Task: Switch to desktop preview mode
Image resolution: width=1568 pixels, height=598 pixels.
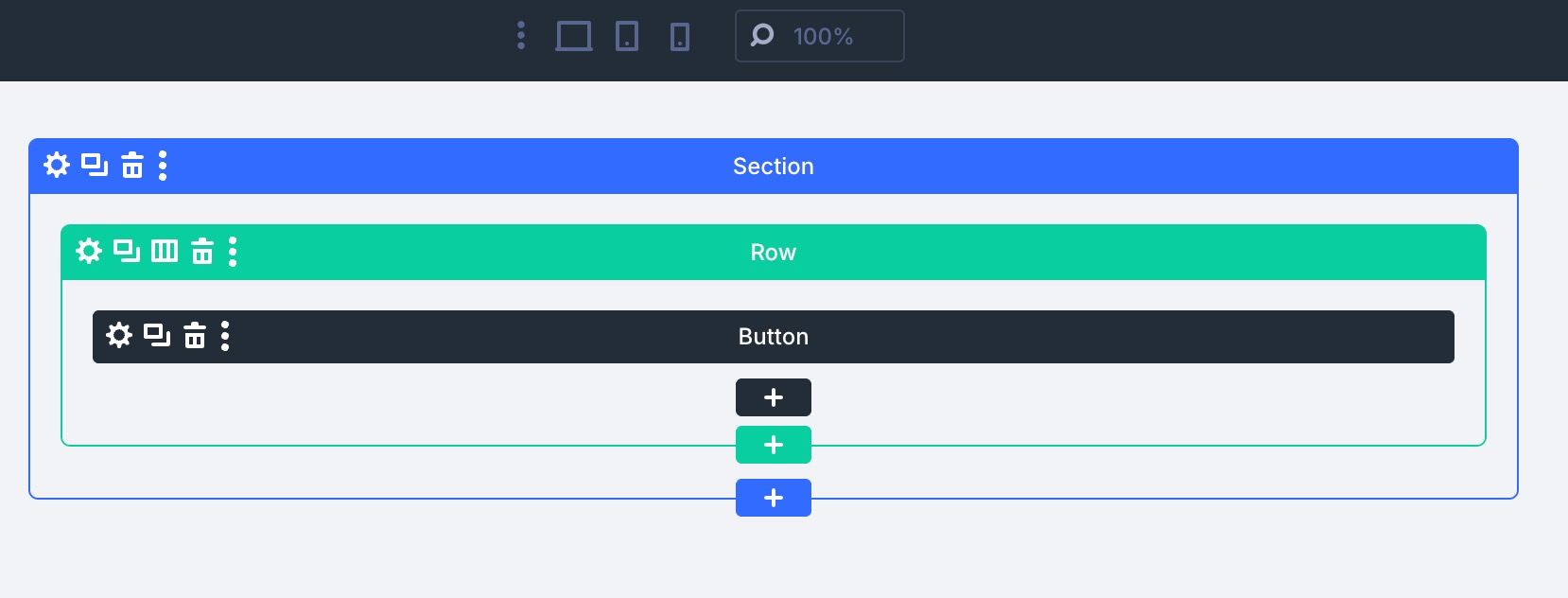Action: point(574,36)
